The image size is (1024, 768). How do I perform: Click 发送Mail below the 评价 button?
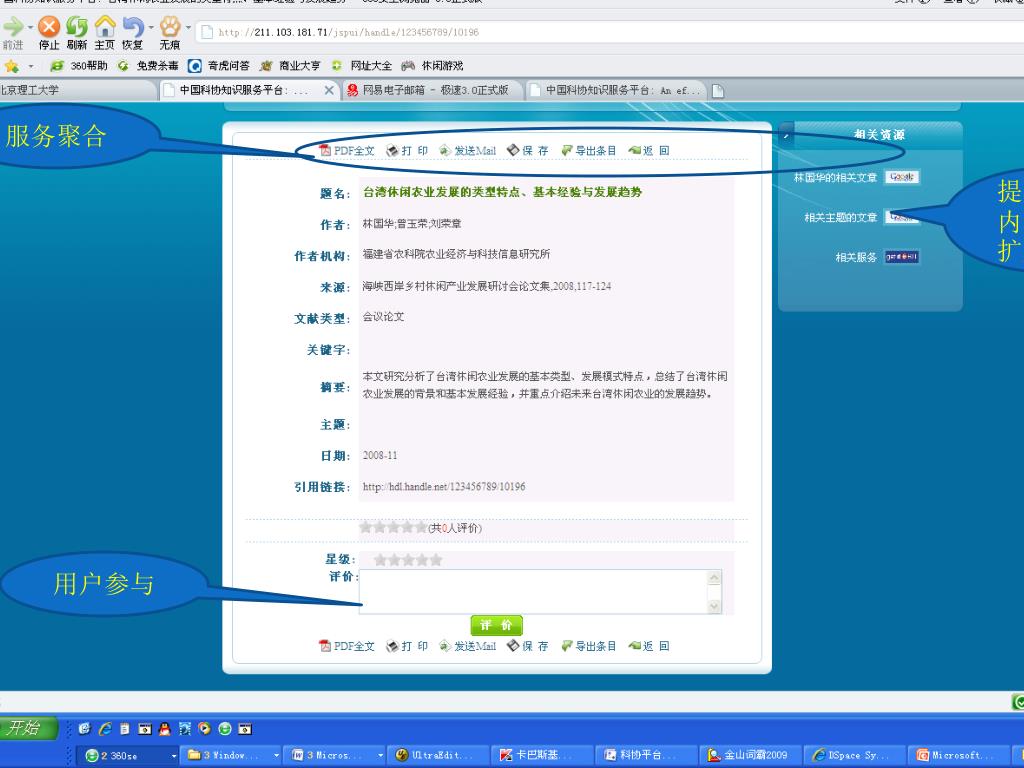(x=468, y=646)
